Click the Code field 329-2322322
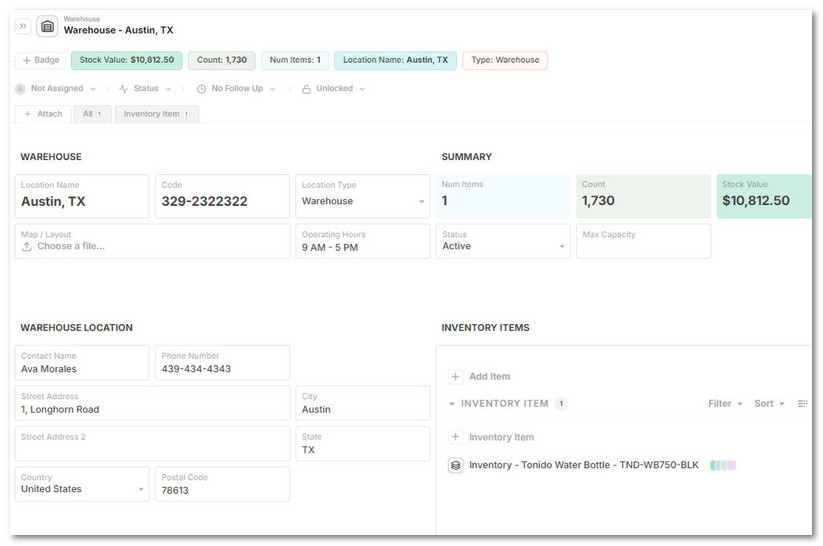 (x=223, y=196)
